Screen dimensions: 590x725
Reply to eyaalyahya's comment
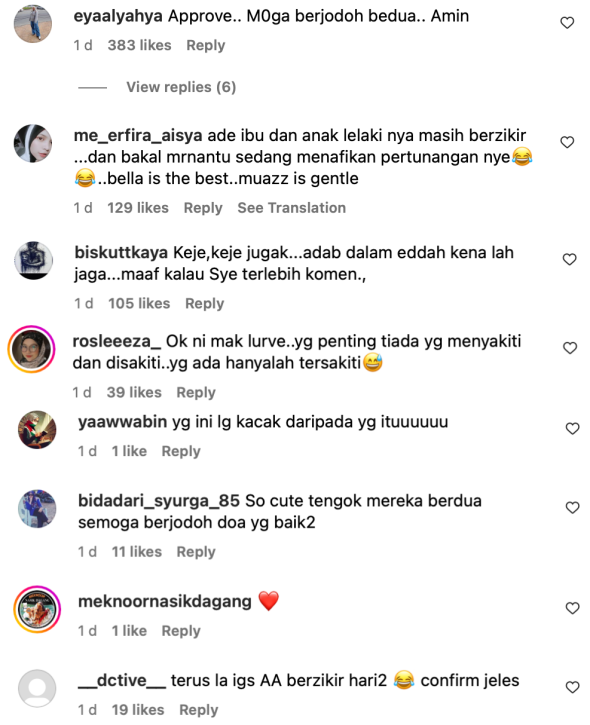point(206,45)
